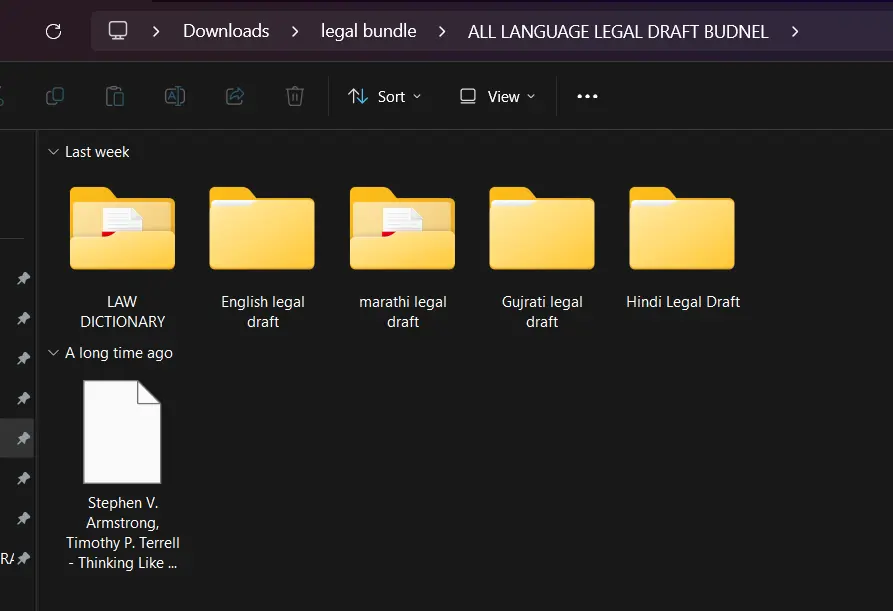Open the View dropdown menu

(x=497, y=96)
